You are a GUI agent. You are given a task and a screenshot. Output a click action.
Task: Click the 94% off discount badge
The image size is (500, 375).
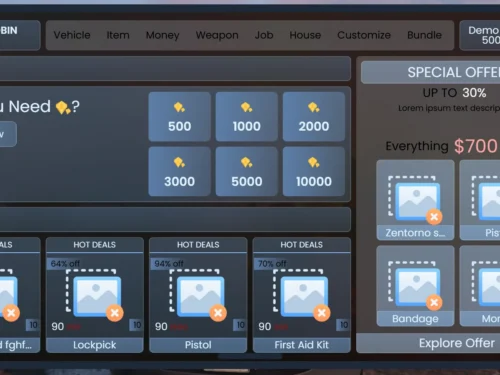(169, 264)
